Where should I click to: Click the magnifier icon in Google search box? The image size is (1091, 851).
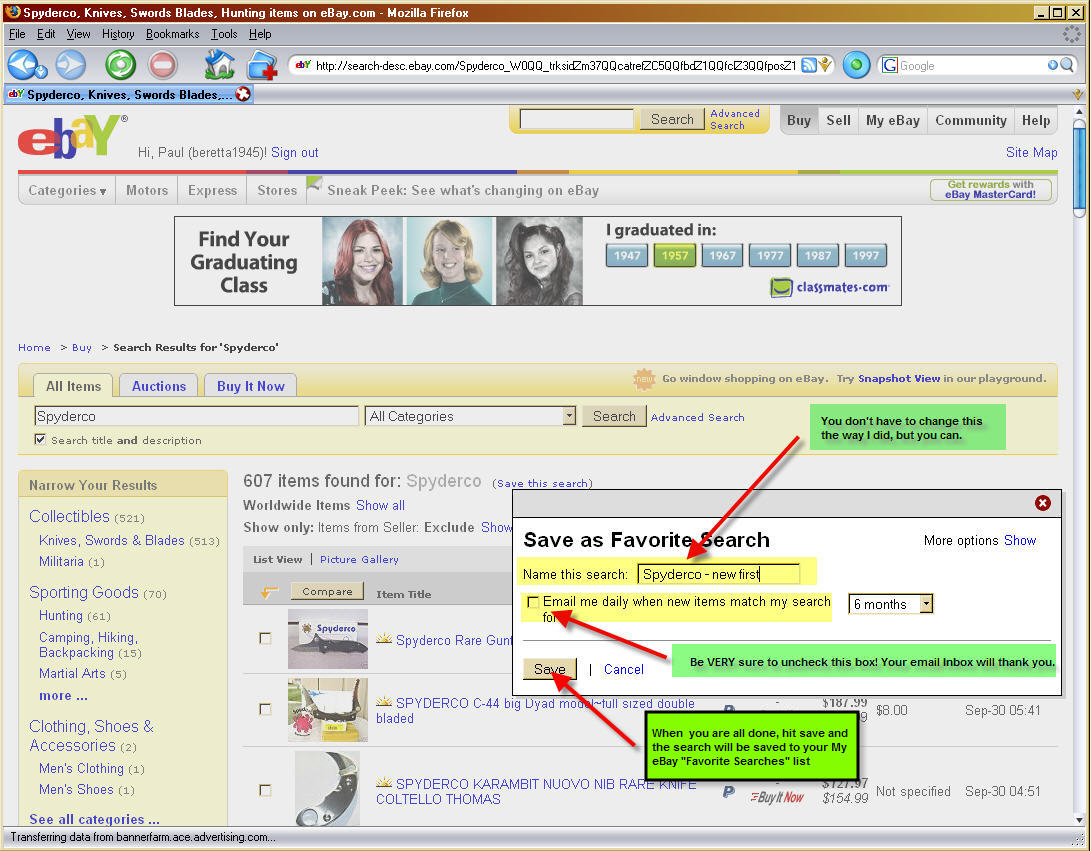point(1067,65)
